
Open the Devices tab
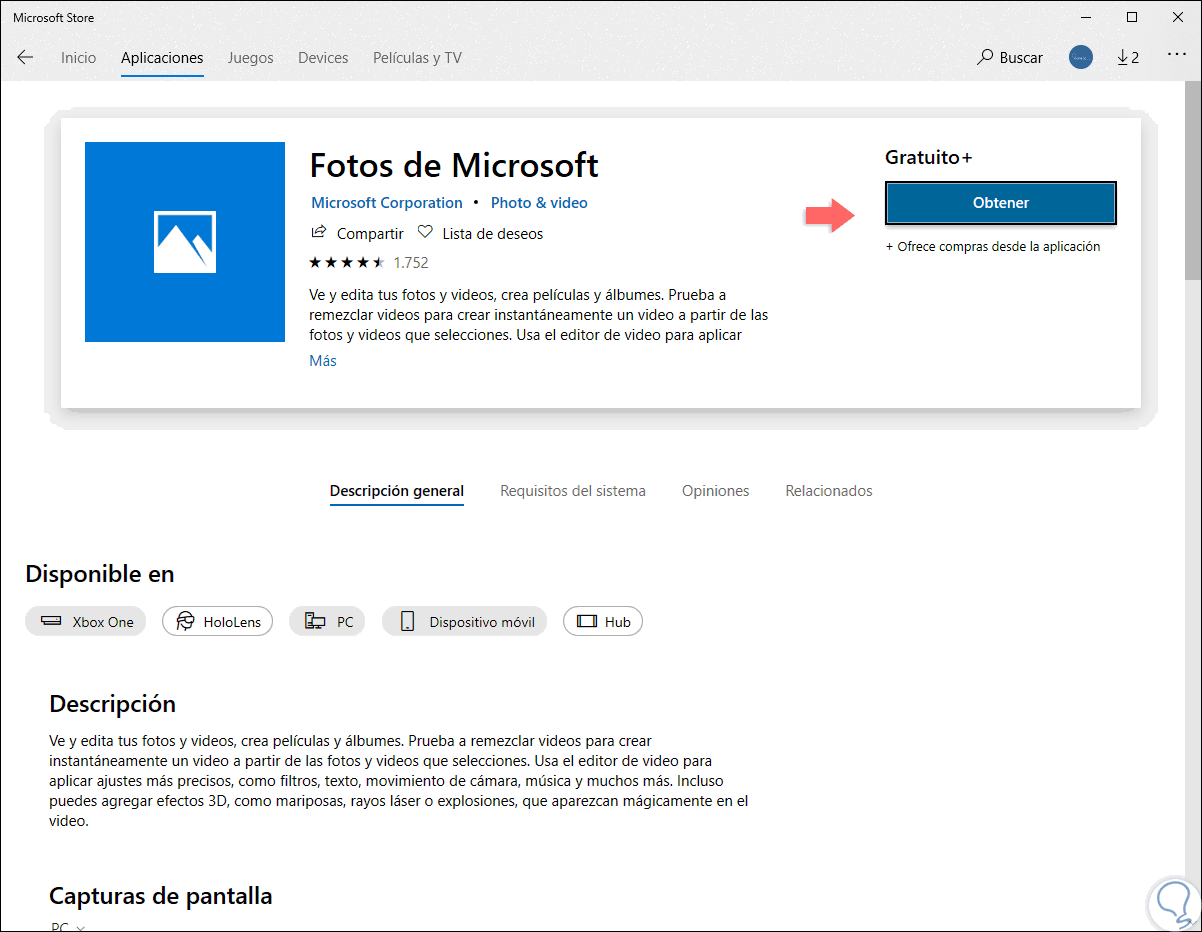point(323,58)
